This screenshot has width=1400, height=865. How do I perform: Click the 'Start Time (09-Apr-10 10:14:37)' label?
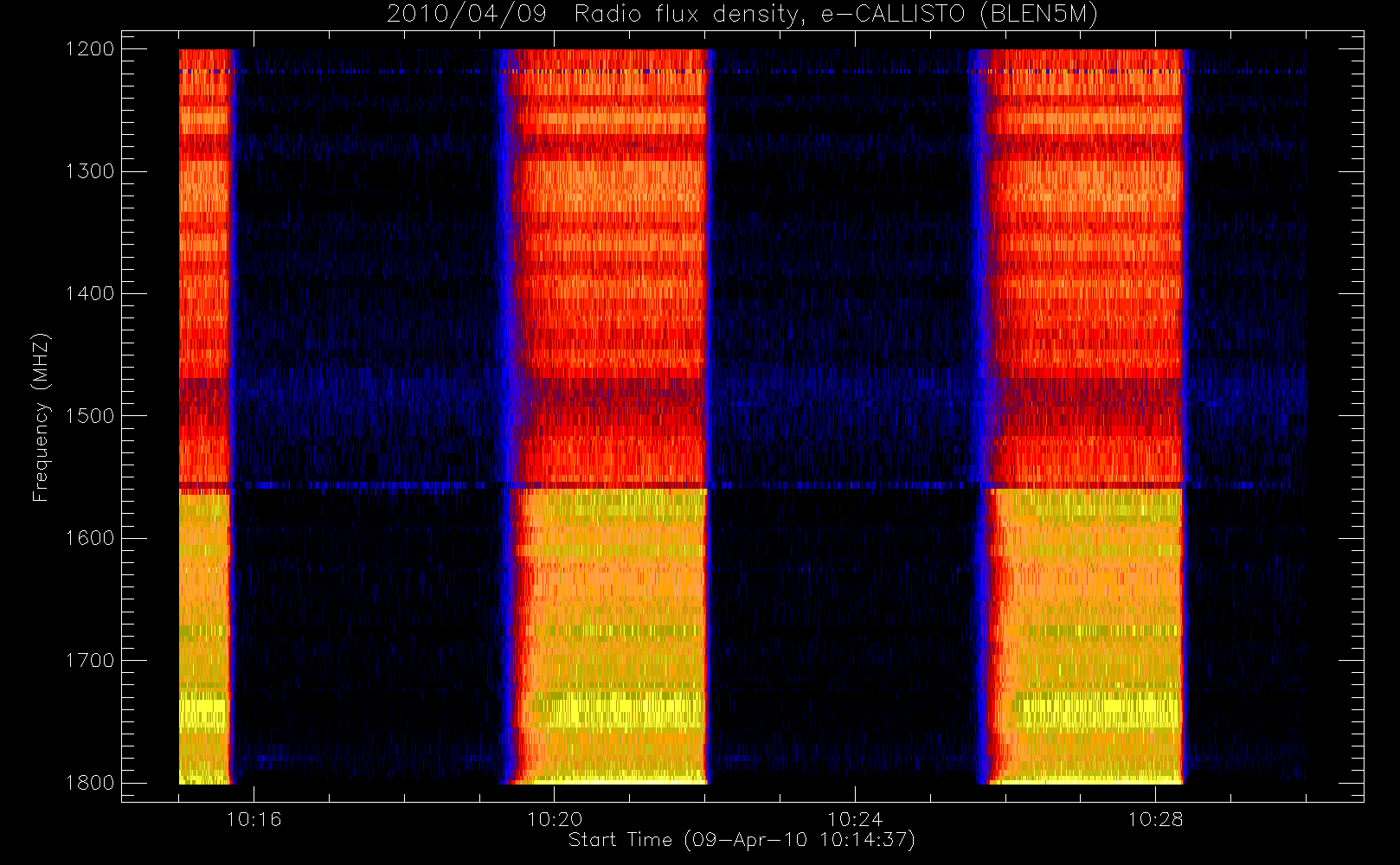tap(742, 840)
